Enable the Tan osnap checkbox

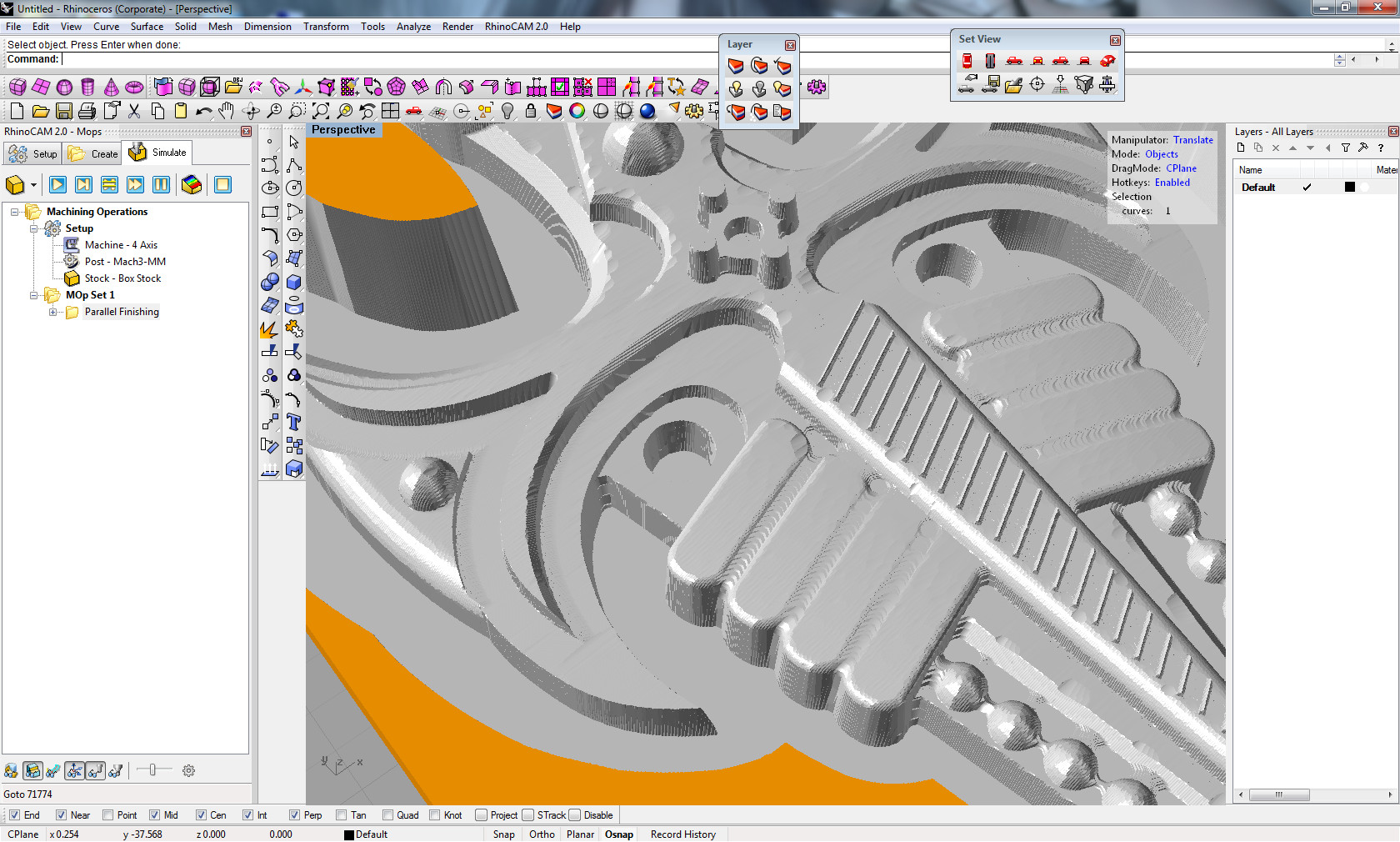click(x=341, y=815)
